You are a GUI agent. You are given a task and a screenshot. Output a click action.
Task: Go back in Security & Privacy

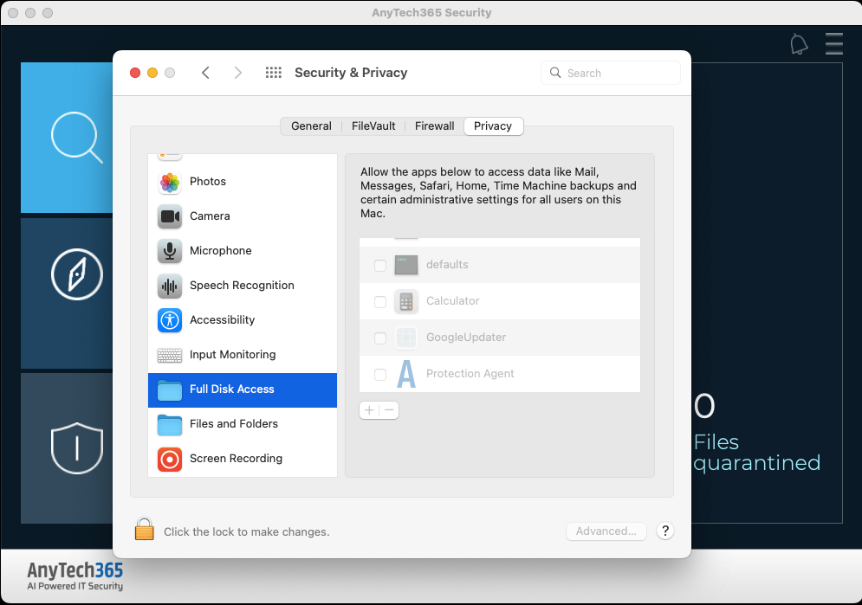(x=206, y=73)
